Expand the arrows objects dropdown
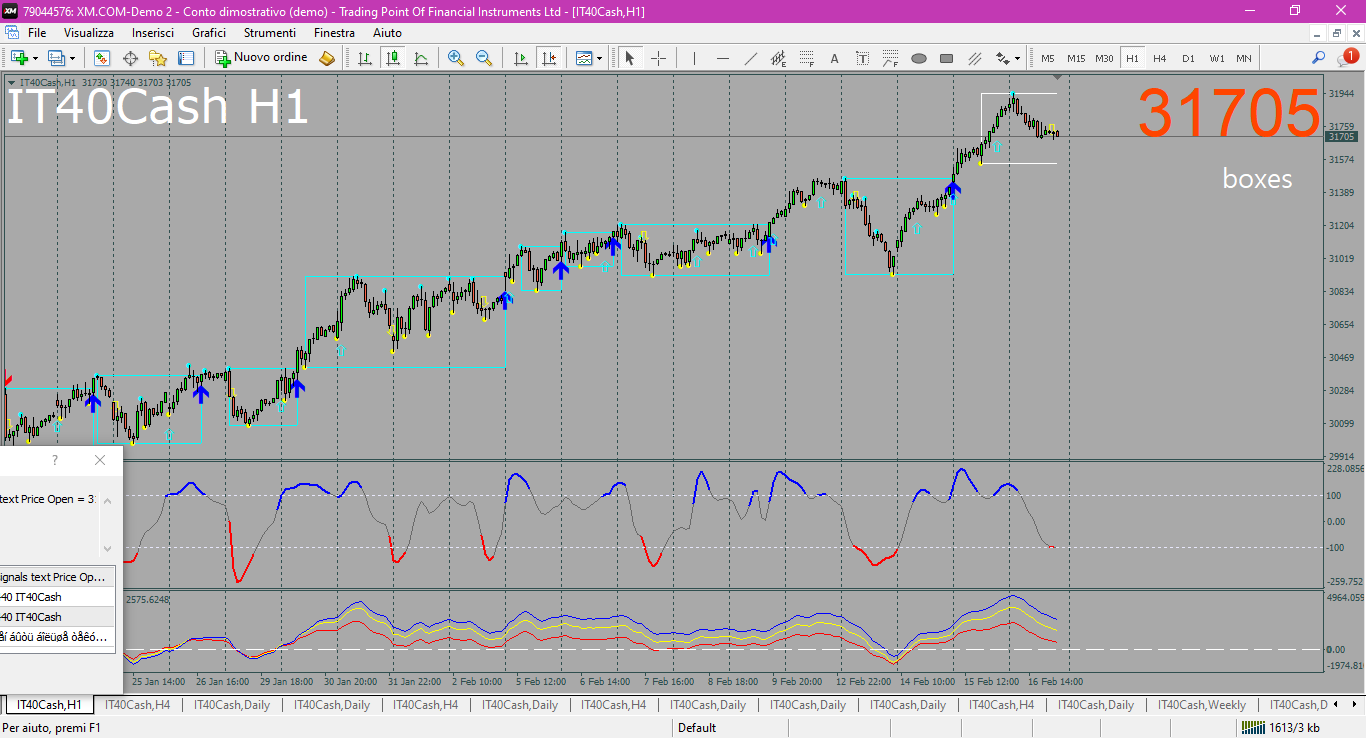Image resolution: width=1366 pixels, height=738 pixels. pos(1017,58)
